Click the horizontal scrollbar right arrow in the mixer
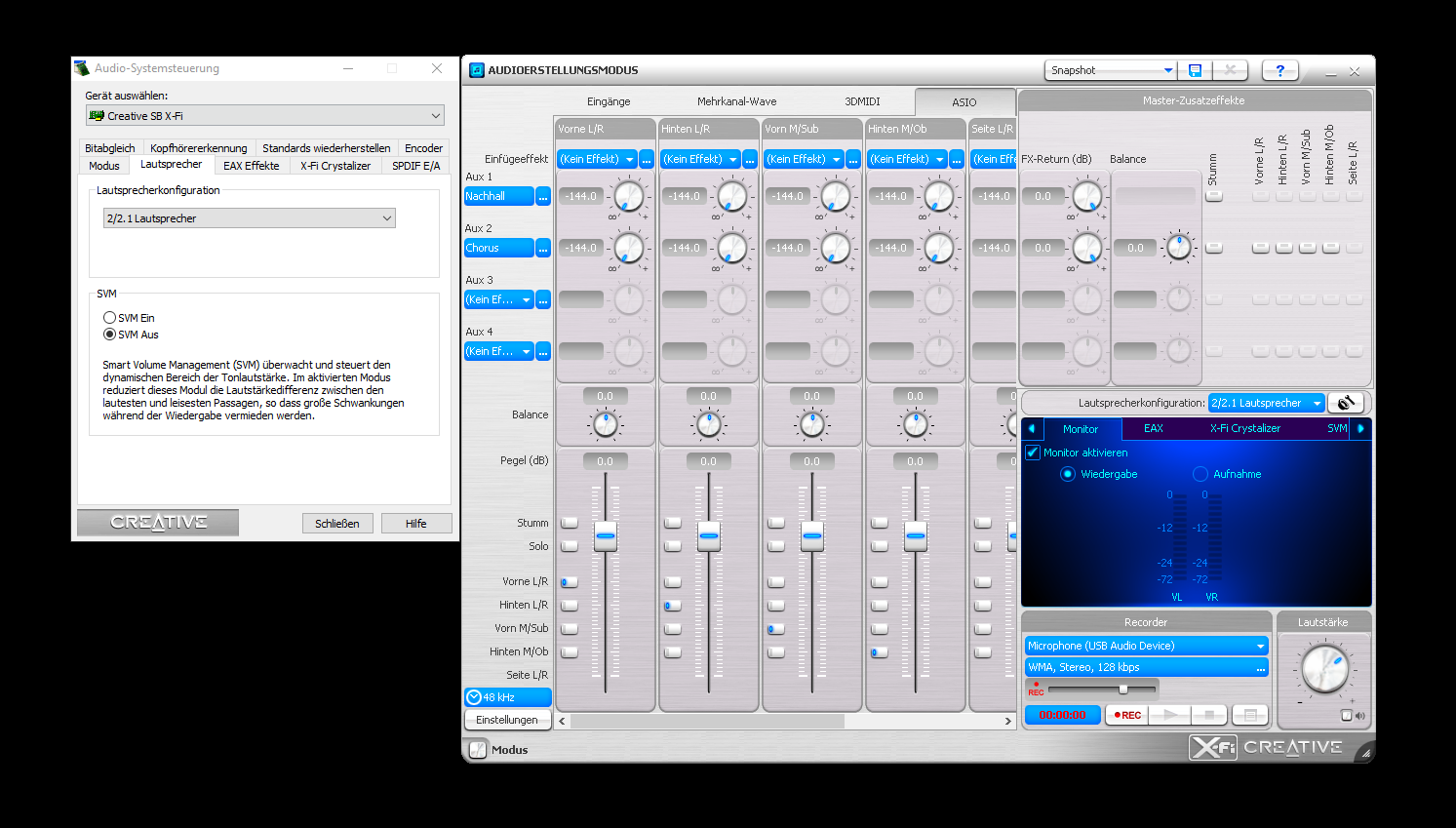 coord(1008,721)
